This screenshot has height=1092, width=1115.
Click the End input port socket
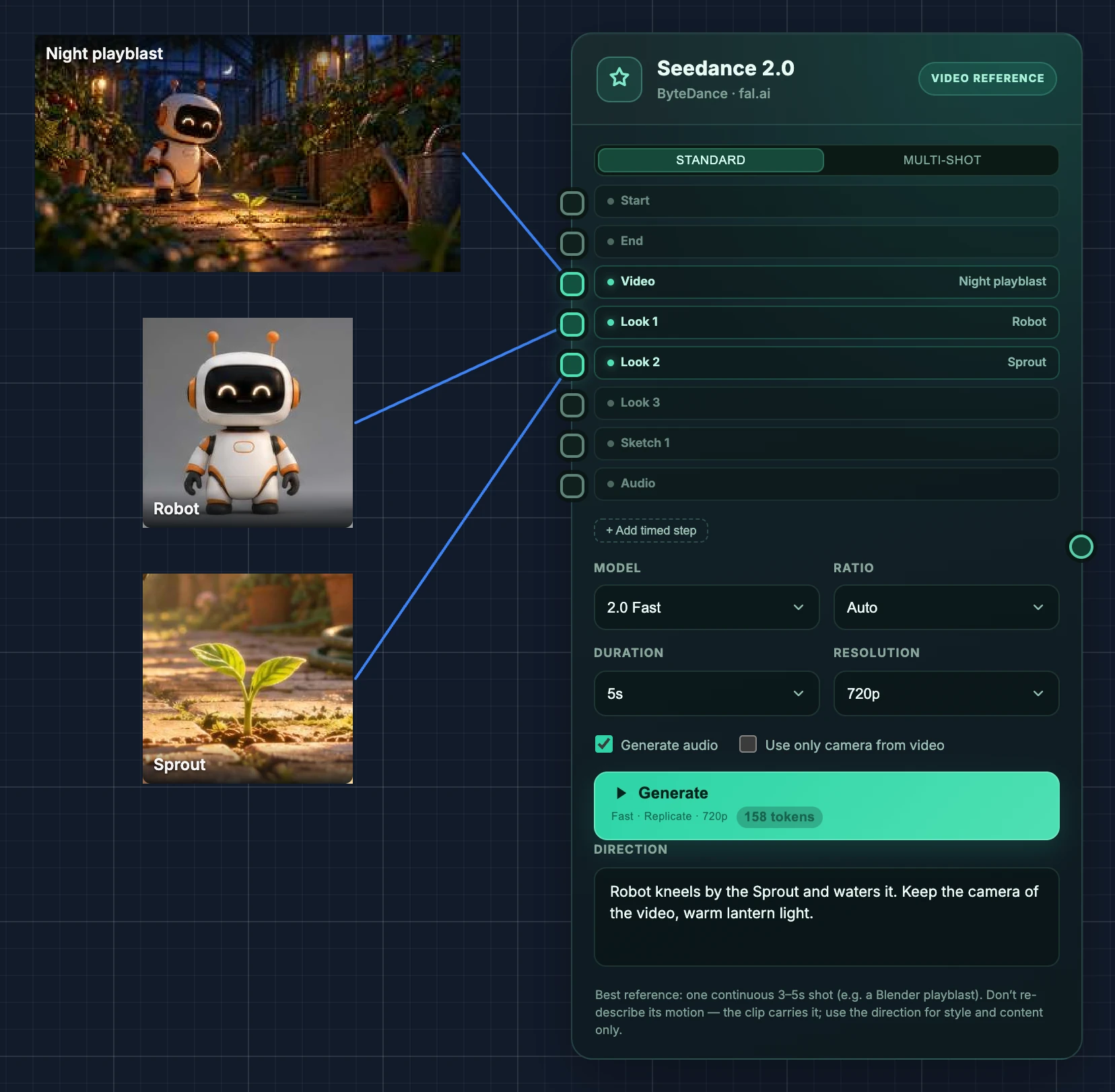tap(572, 243)
